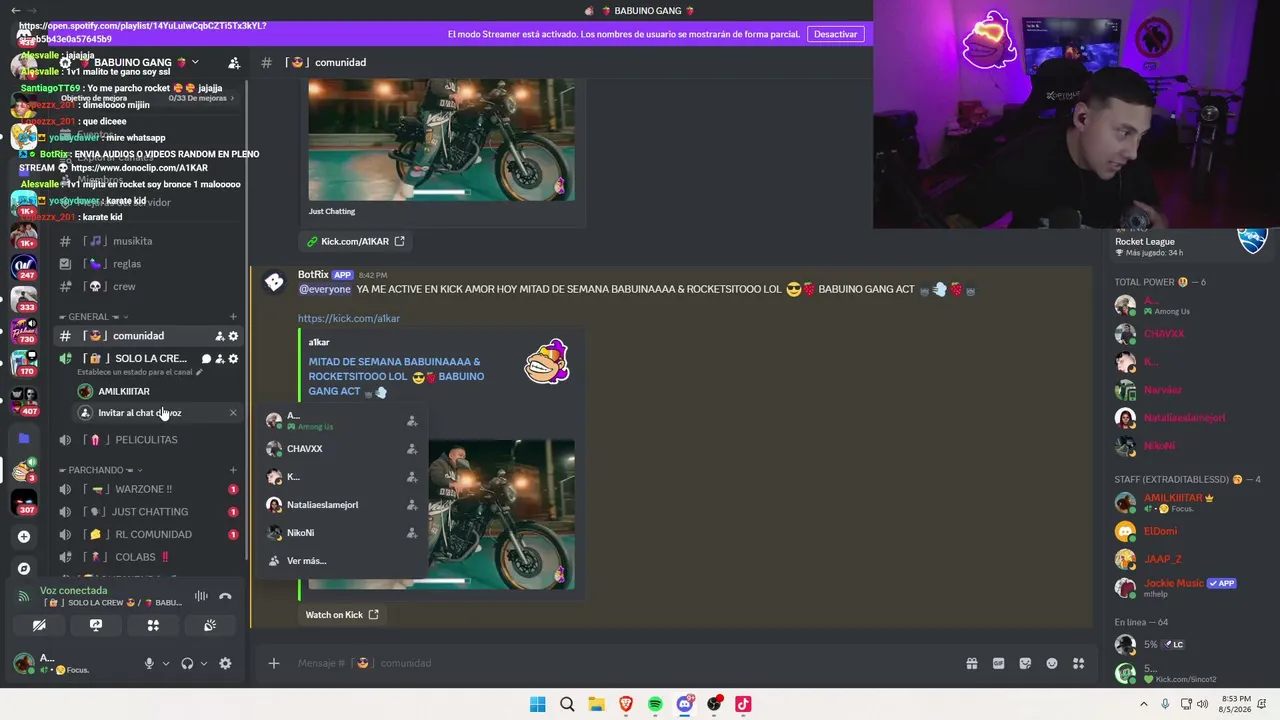The image size is (1280, 720).
Task: Turn on the camera in voice
Action: tap(39, 625)
